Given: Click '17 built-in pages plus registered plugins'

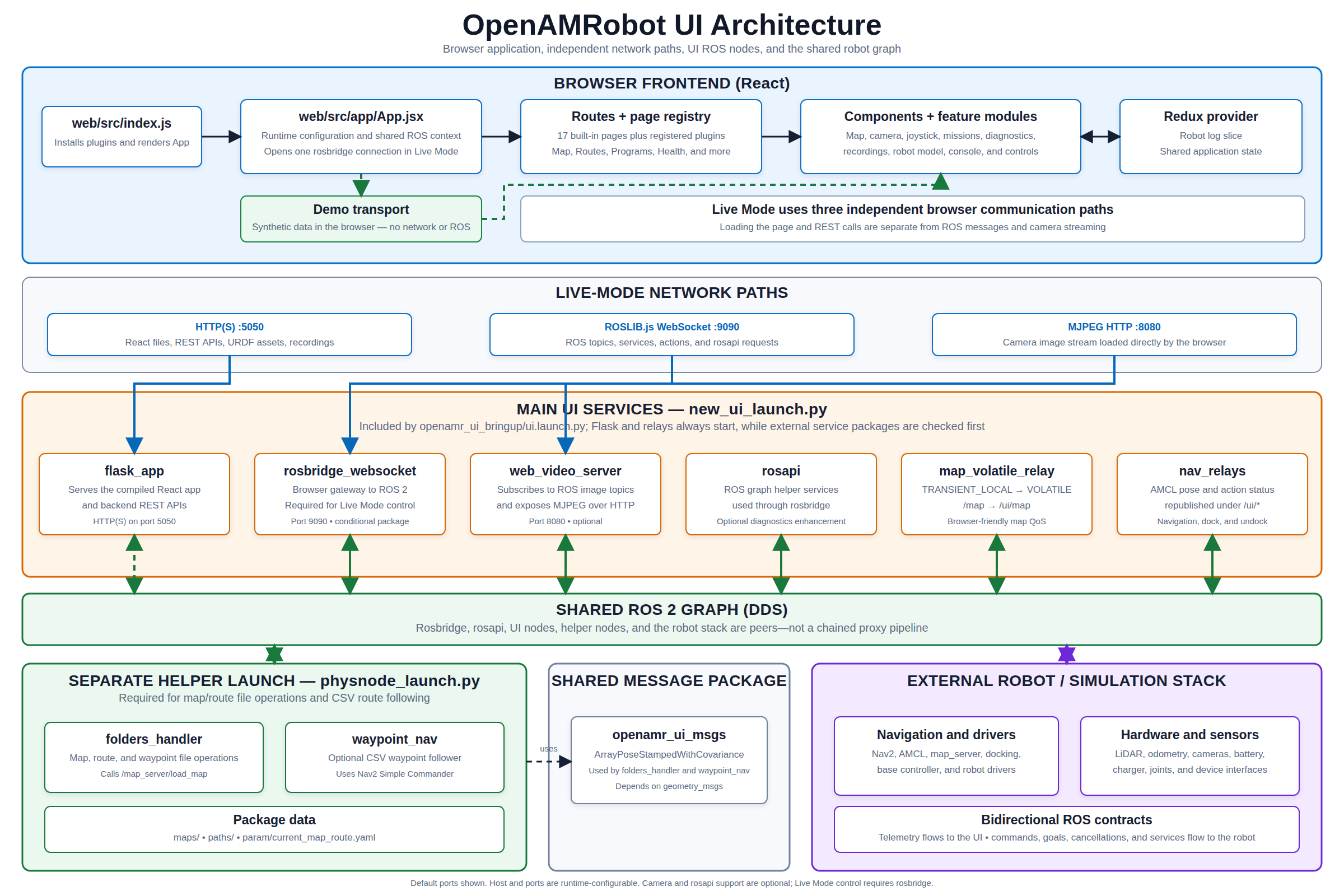Looking at the screenshot, I should (641, 136).
